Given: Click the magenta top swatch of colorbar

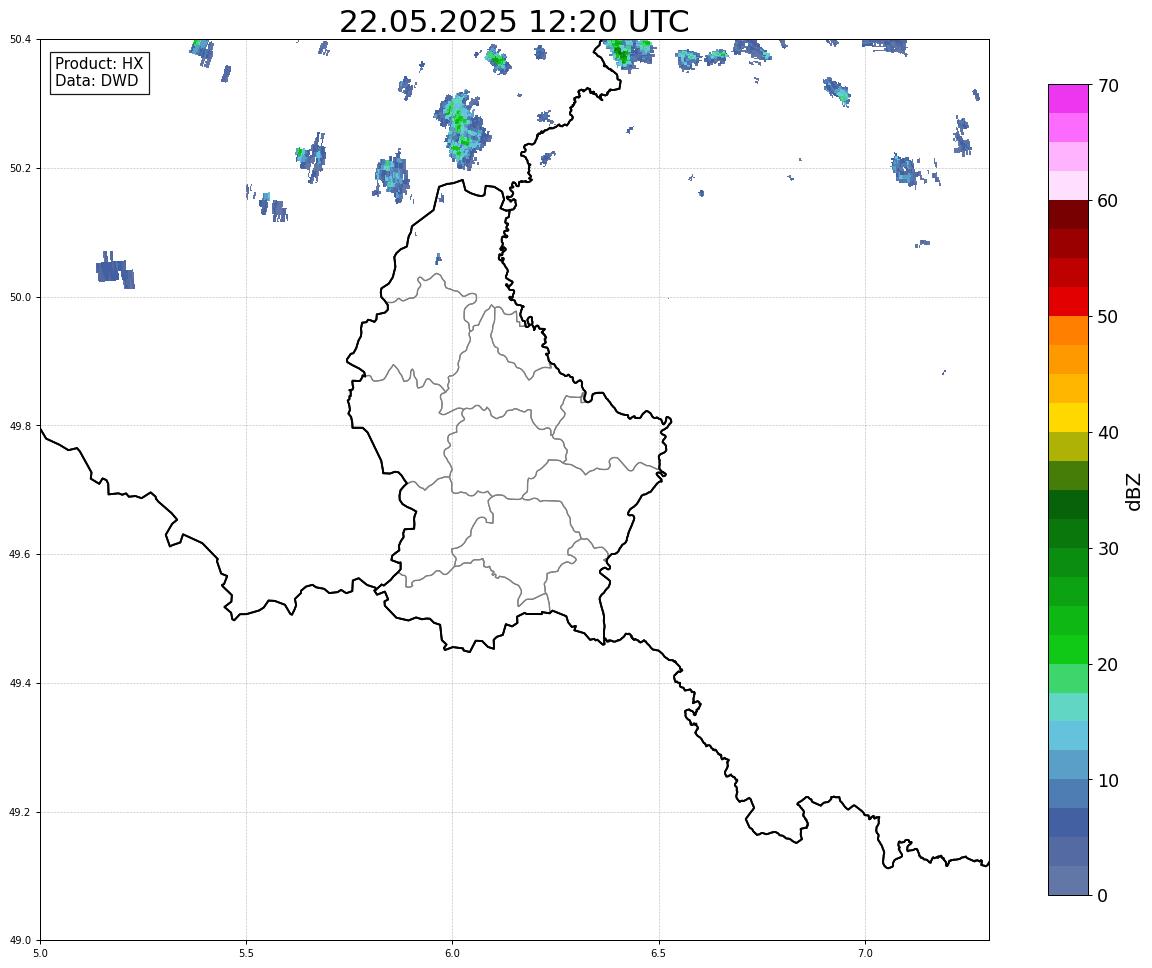Looking at the screenshot, I should [x=1068, y=98].
